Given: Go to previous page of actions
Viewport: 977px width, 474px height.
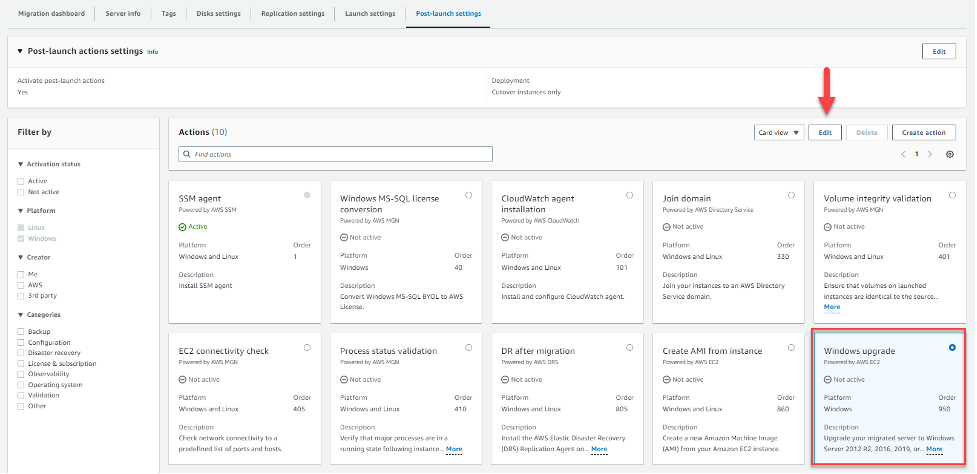Looking at the screenshot, I should (x=903, y=154).
